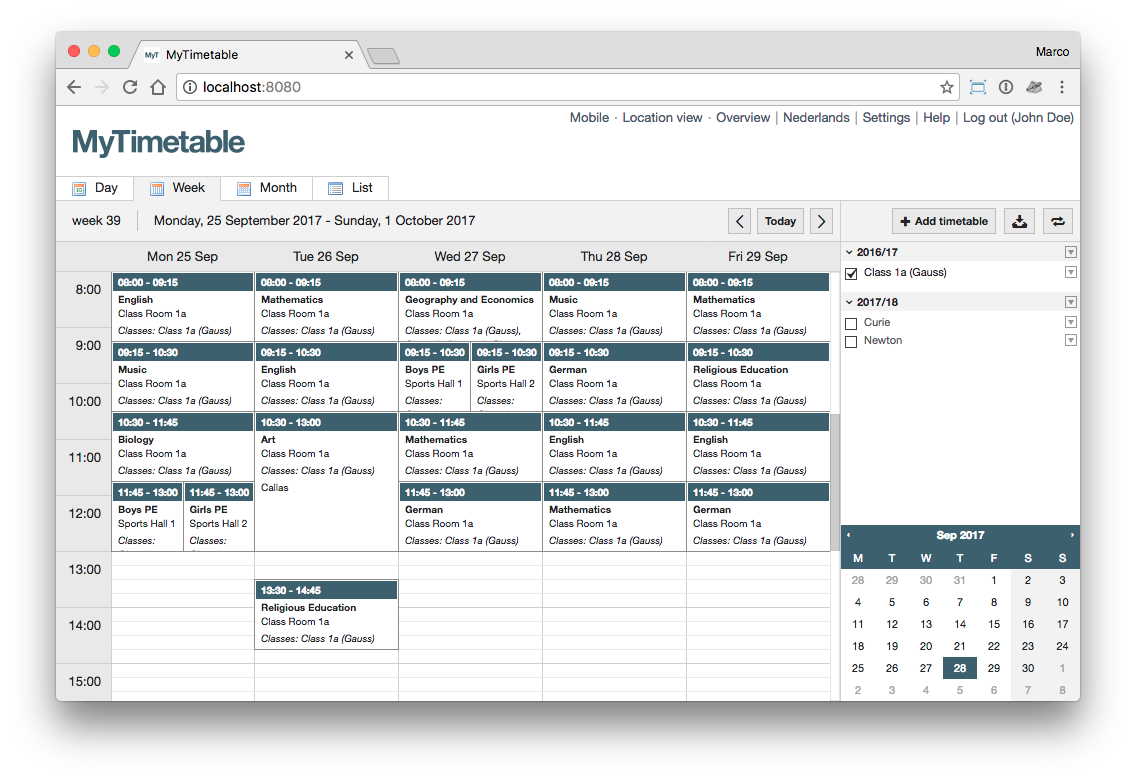The height and width of the screenshot is (781, 1136).
Task: Click the synchronize timetables icon
Action: pyautogui.click(x=1057, y=221)
